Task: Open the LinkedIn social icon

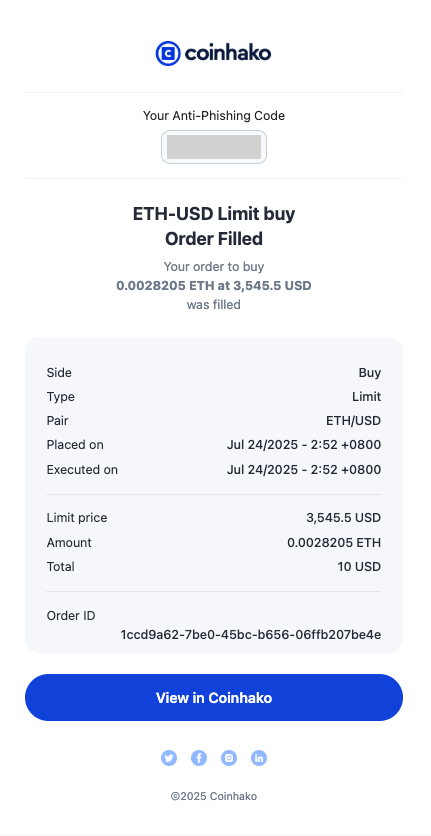Action: [x=259, y=758]
